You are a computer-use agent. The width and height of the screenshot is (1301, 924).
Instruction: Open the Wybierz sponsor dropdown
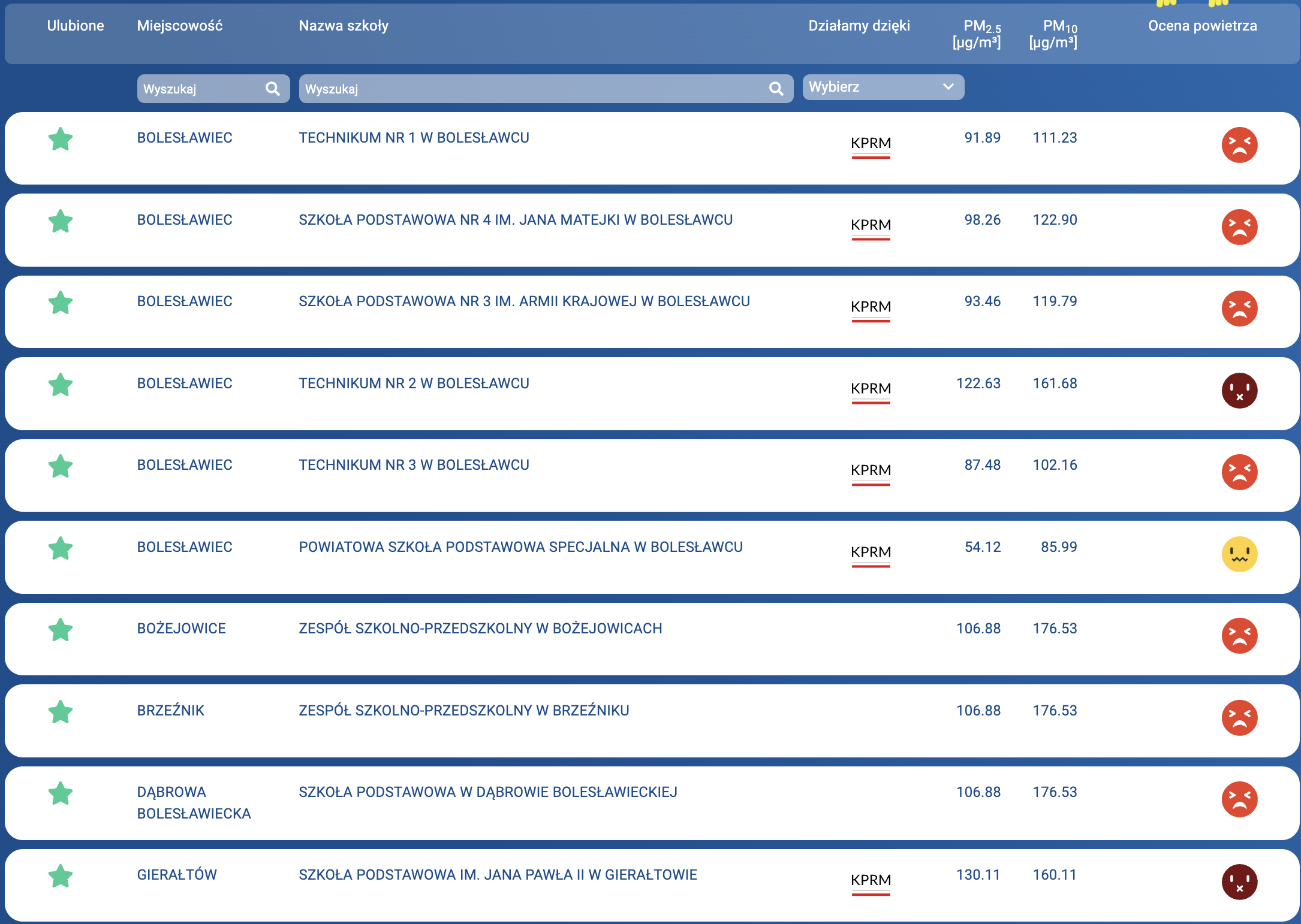[883, 87]
